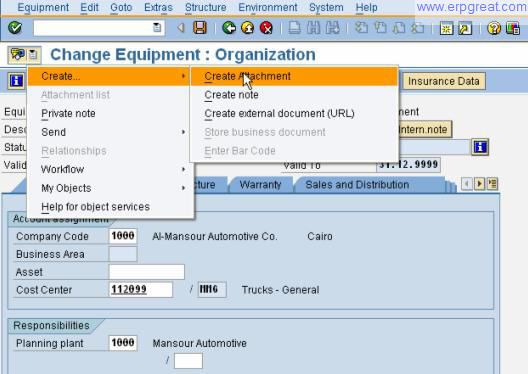This screenshot has width=528, height=374.
Task: Open the Structure menu
Action: tap(205, 7)
